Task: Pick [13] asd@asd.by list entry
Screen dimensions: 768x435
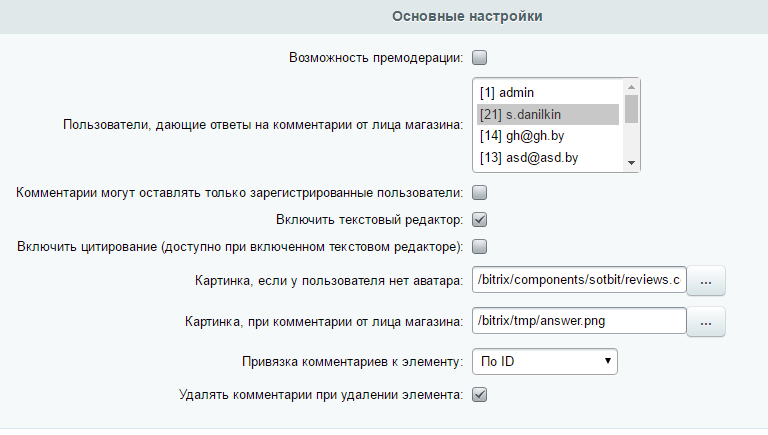Action: pyautogui.click(x=548, y=158)
